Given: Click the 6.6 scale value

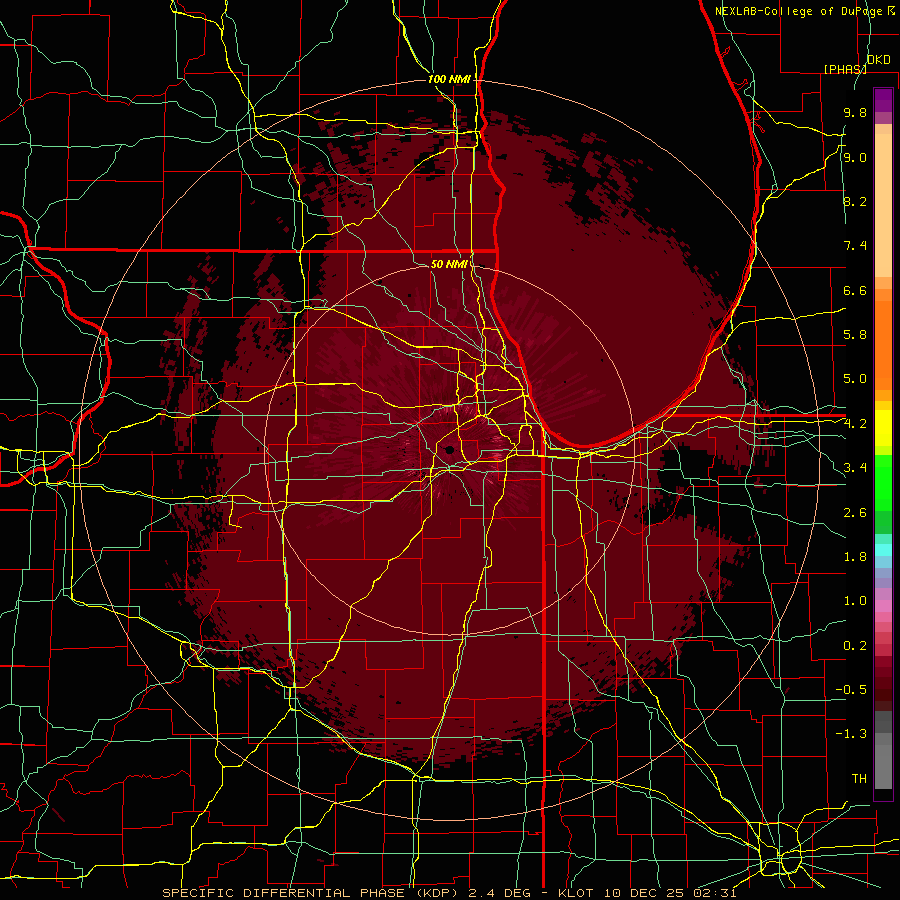Looking at the screenshot, I should tap(855, 291).
